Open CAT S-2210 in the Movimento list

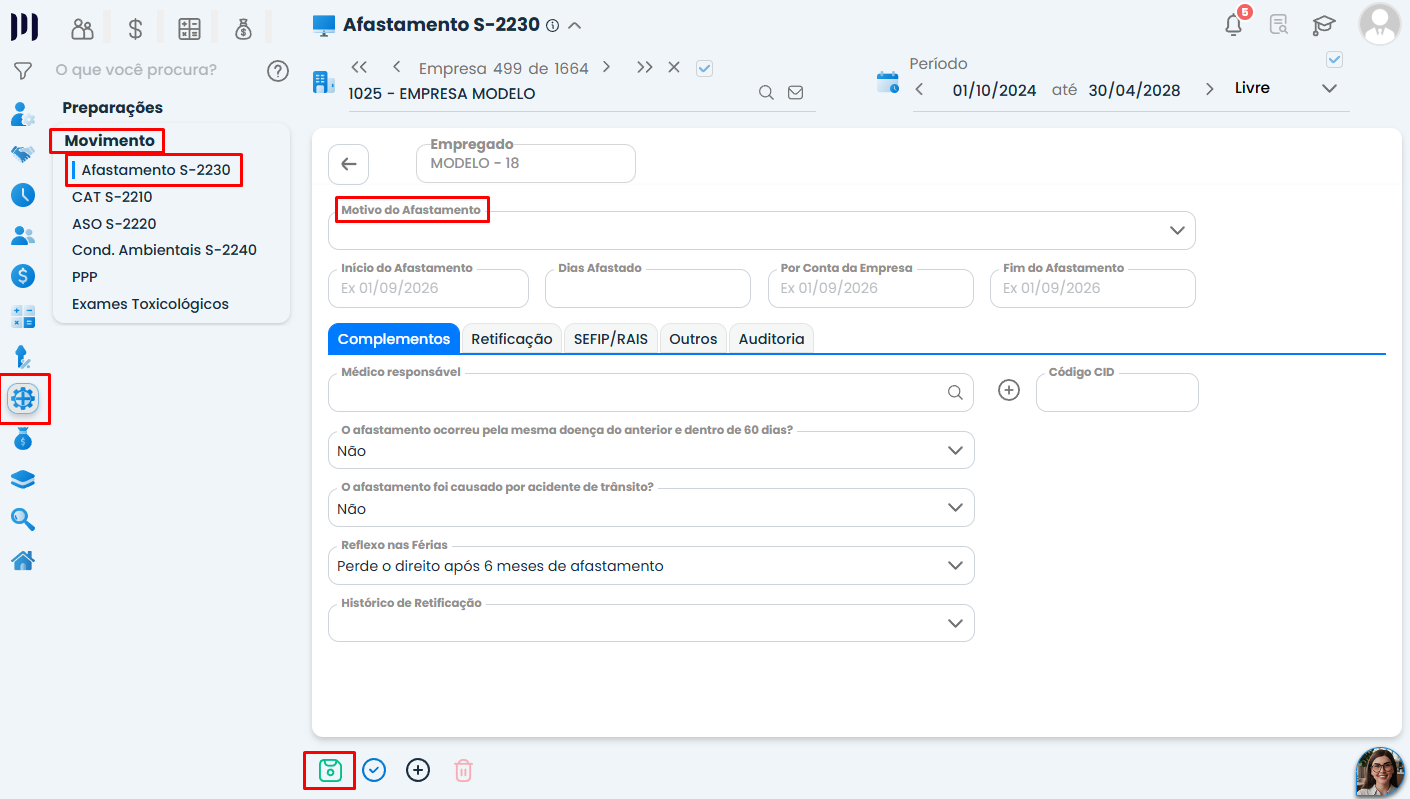[112, 197]
